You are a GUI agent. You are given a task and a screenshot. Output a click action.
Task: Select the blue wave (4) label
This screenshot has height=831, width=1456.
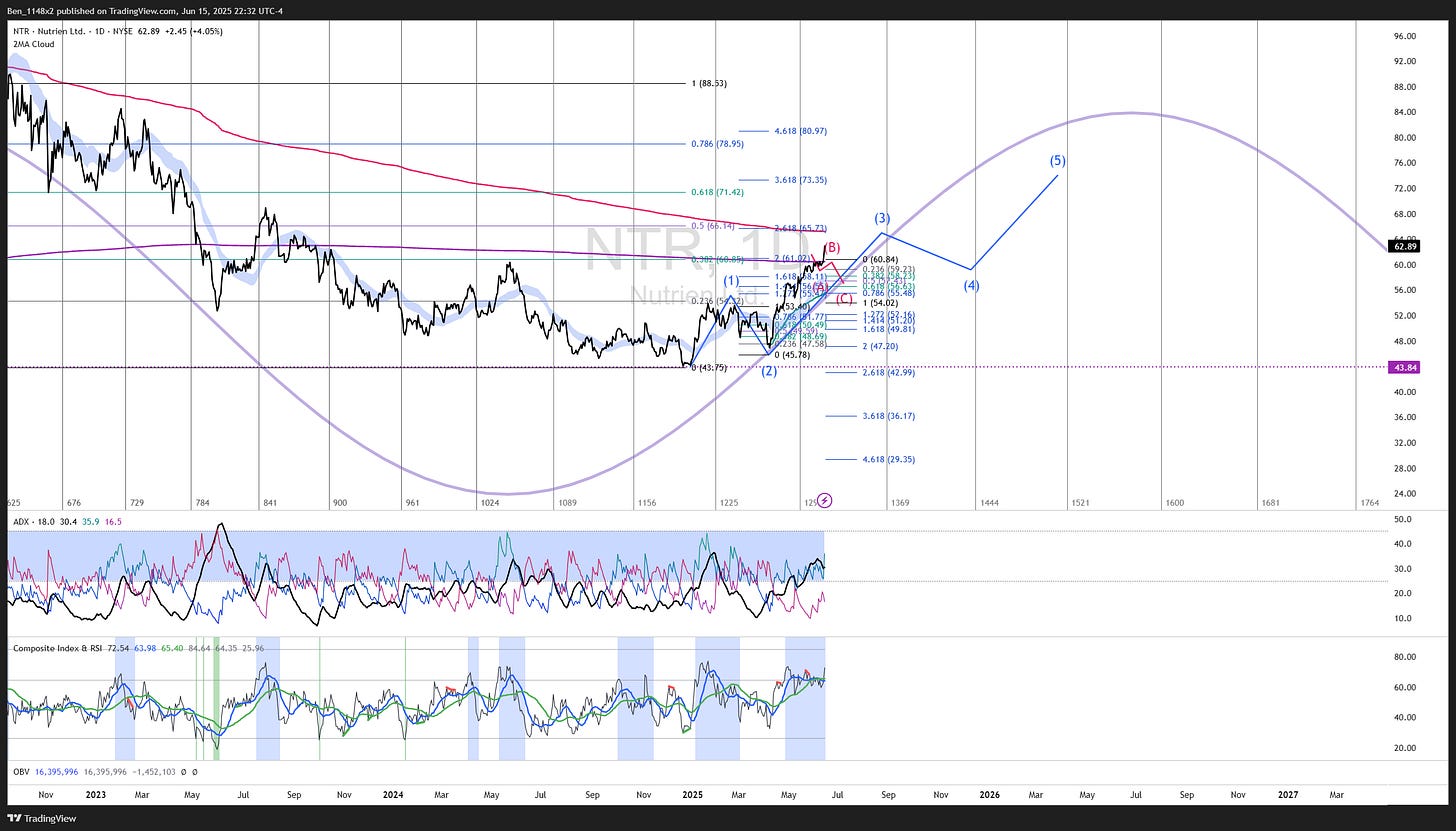pyautogui.click(x=972, y=285)
